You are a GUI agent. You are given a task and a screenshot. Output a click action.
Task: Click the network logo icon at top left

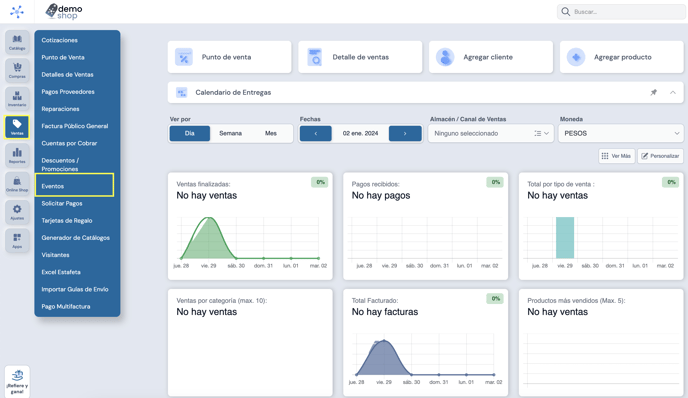(x=17, y=12)
